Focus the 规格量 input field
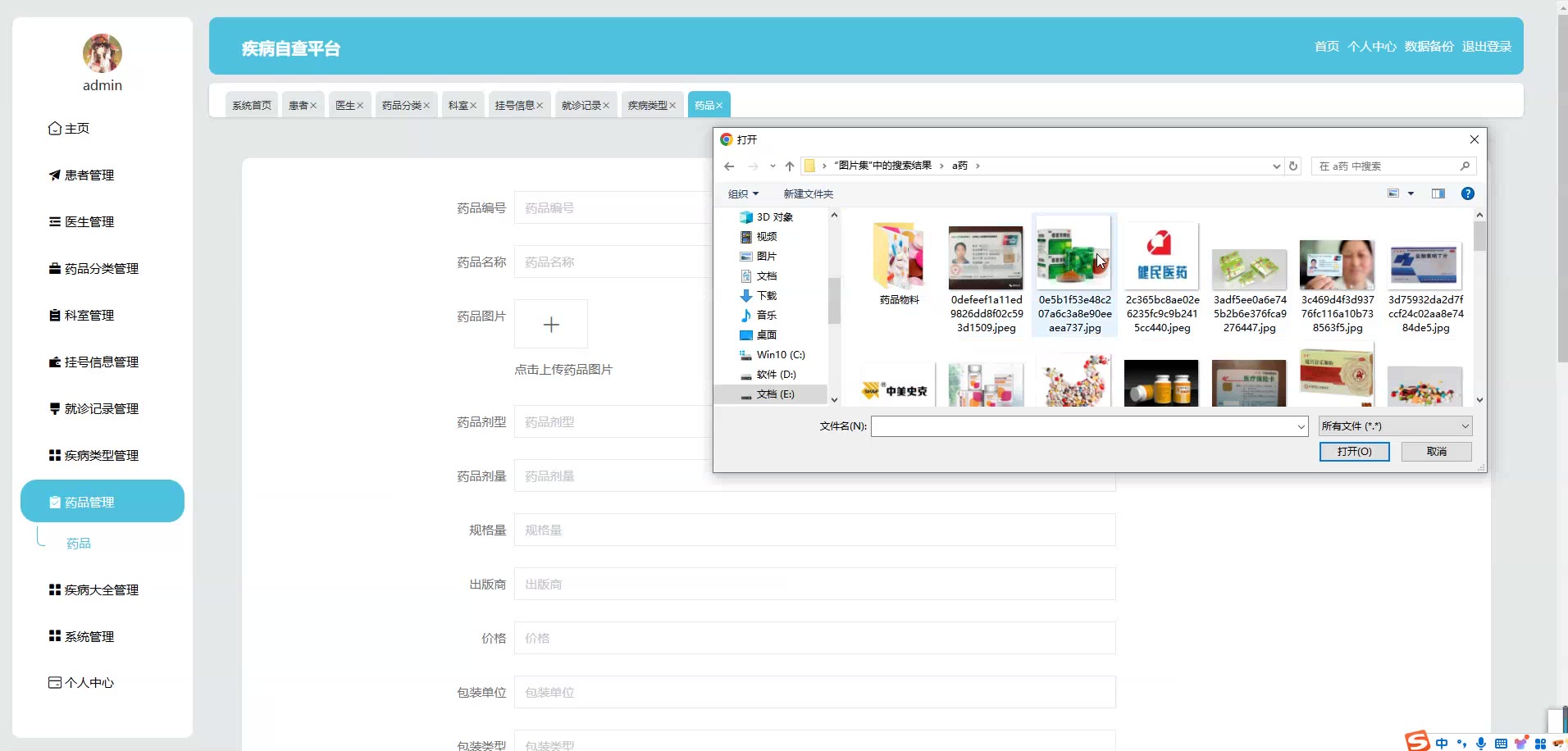1568x751 pixels. 814,530
